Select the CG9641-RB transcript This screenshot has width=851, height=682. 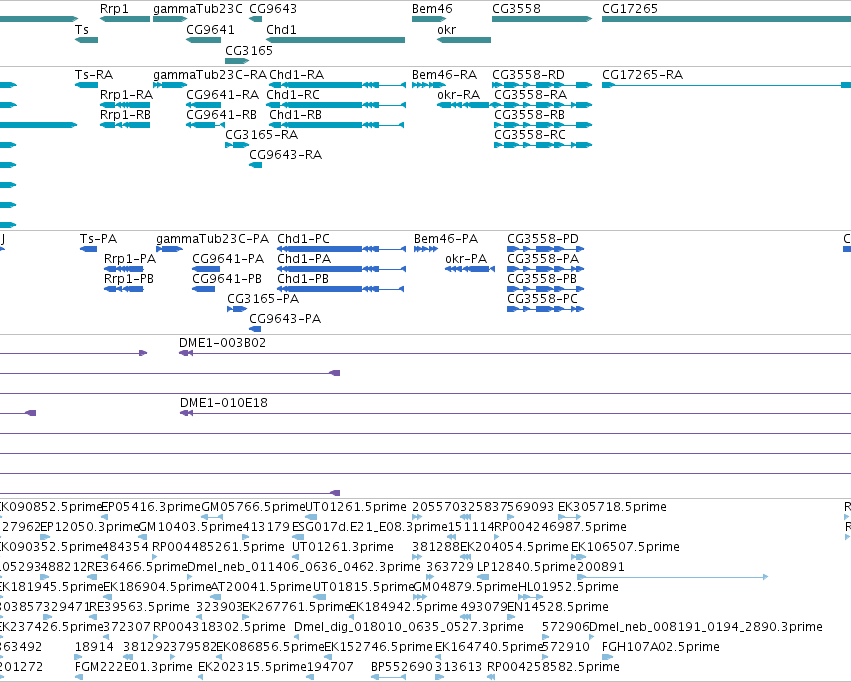[x=206, y=125]
